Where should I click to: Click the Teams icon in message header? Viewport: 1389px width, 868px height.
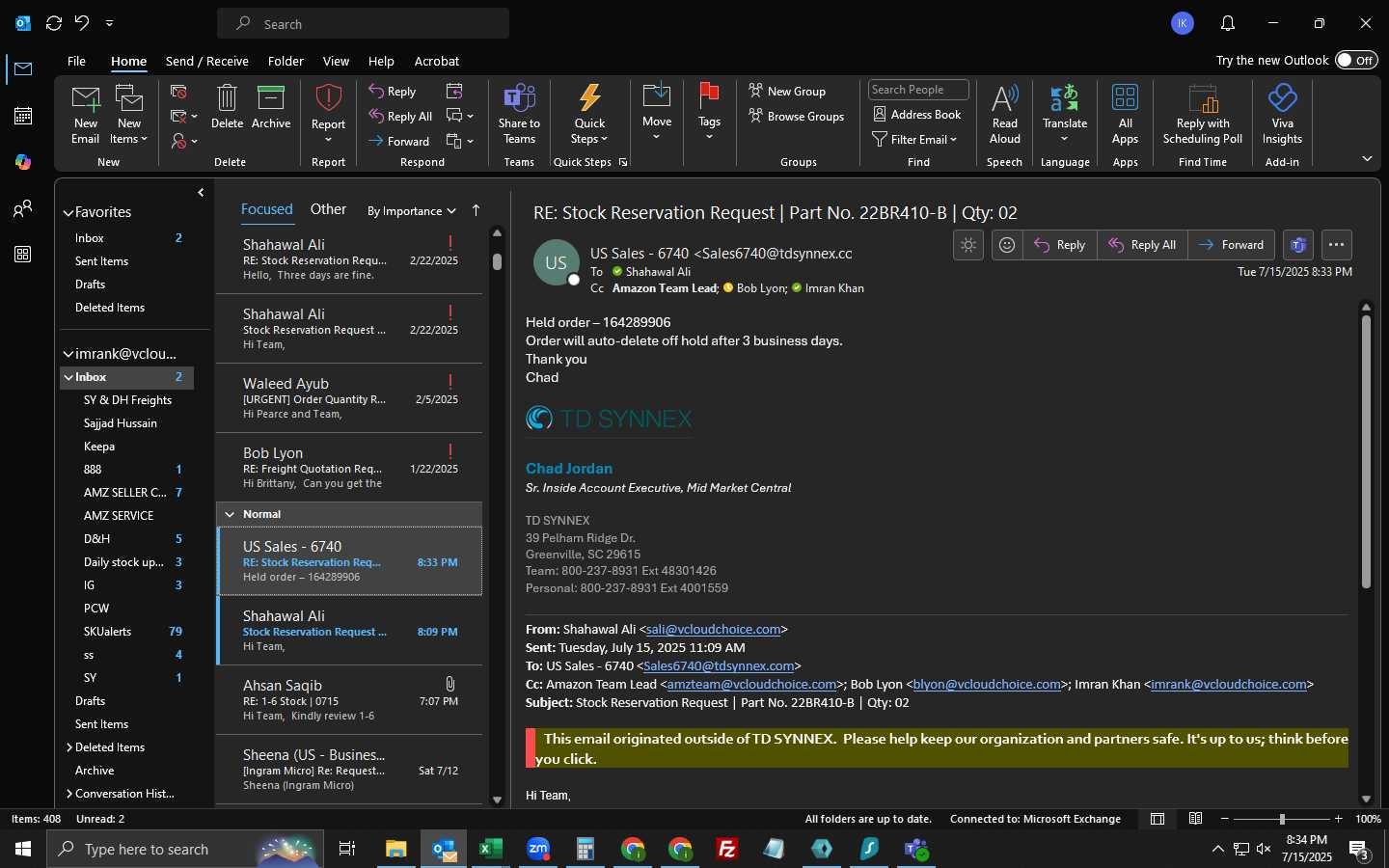coord(1298,245)
